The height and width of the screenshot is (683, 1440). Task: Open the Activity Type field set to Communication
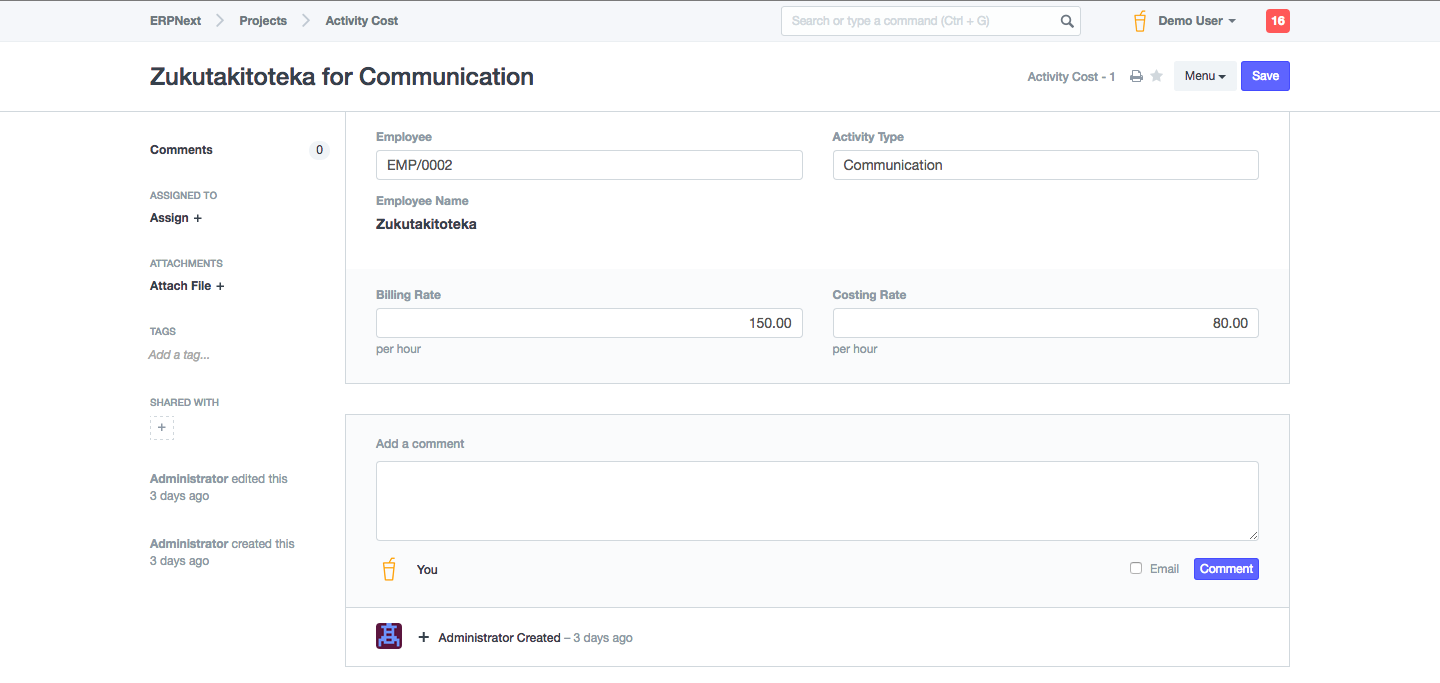pos(1045,165)
